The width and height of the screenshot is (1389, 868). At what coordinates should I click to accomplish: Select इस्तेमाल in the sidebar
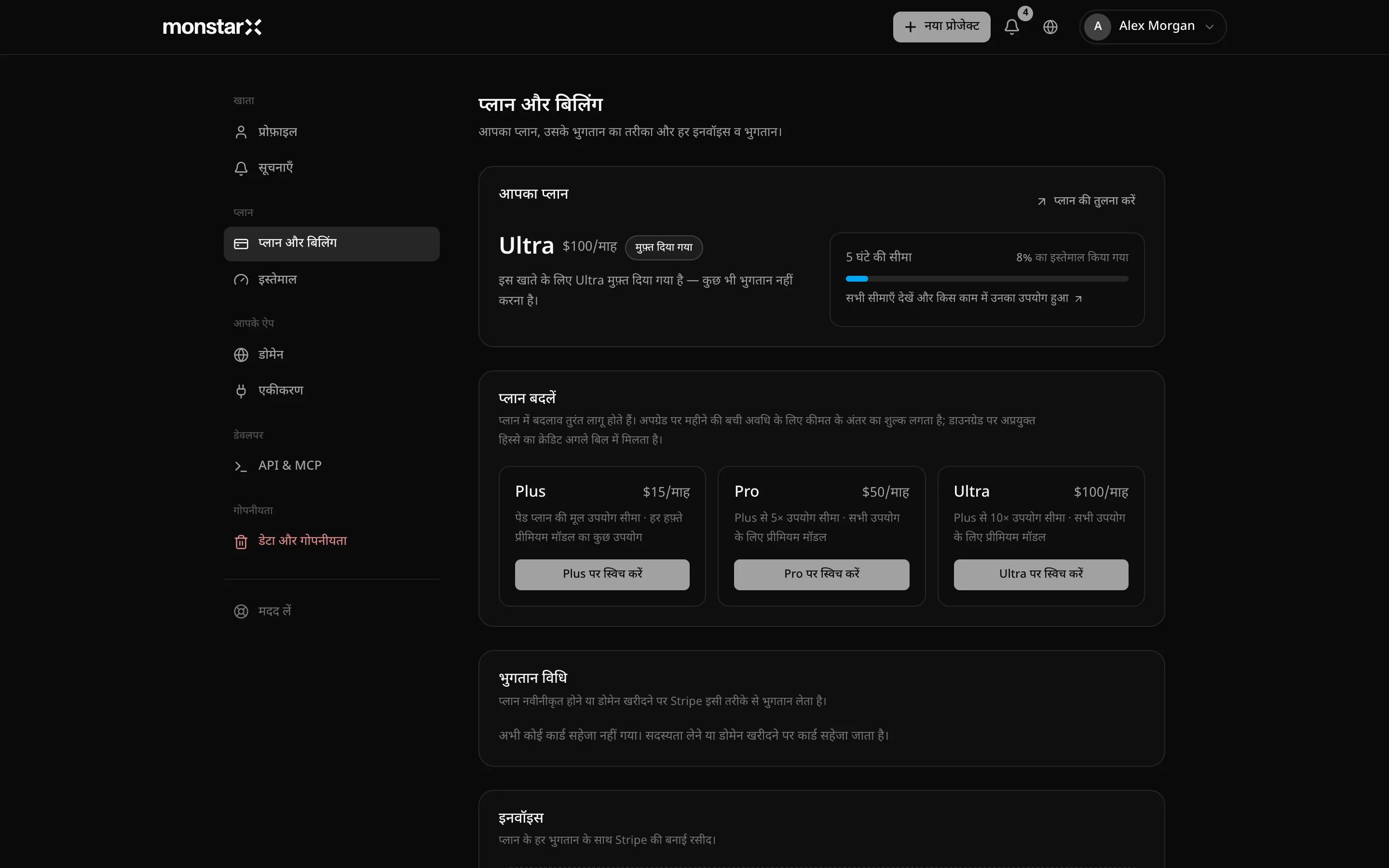[332, 280]
